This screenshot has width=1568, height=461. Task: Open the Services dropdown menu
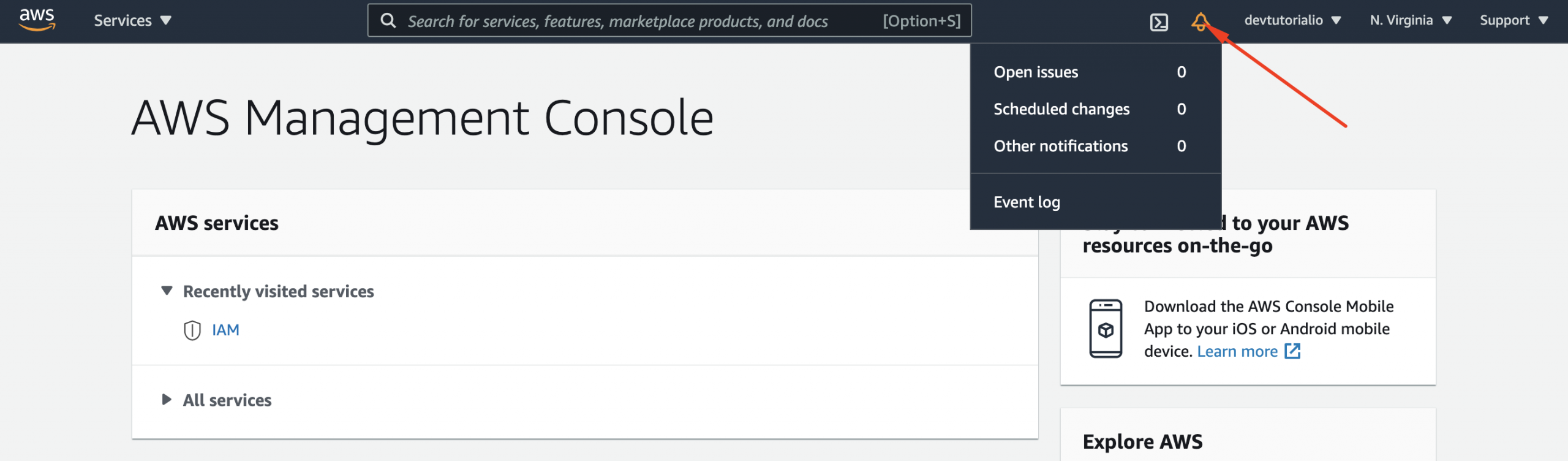[132, 21]
